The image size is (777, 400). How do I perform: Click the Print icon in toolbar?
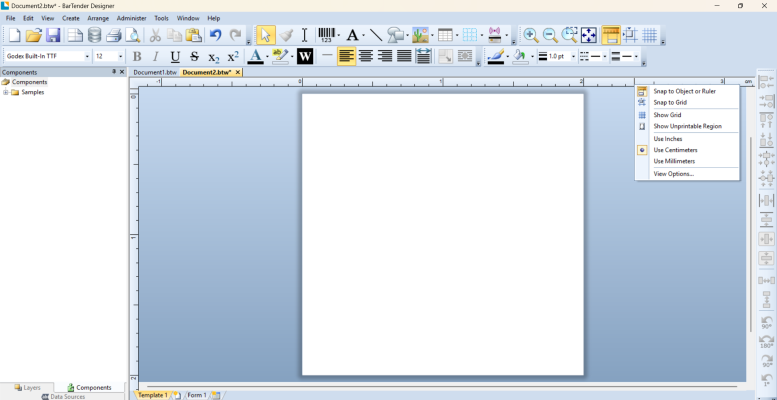[113, 35]
